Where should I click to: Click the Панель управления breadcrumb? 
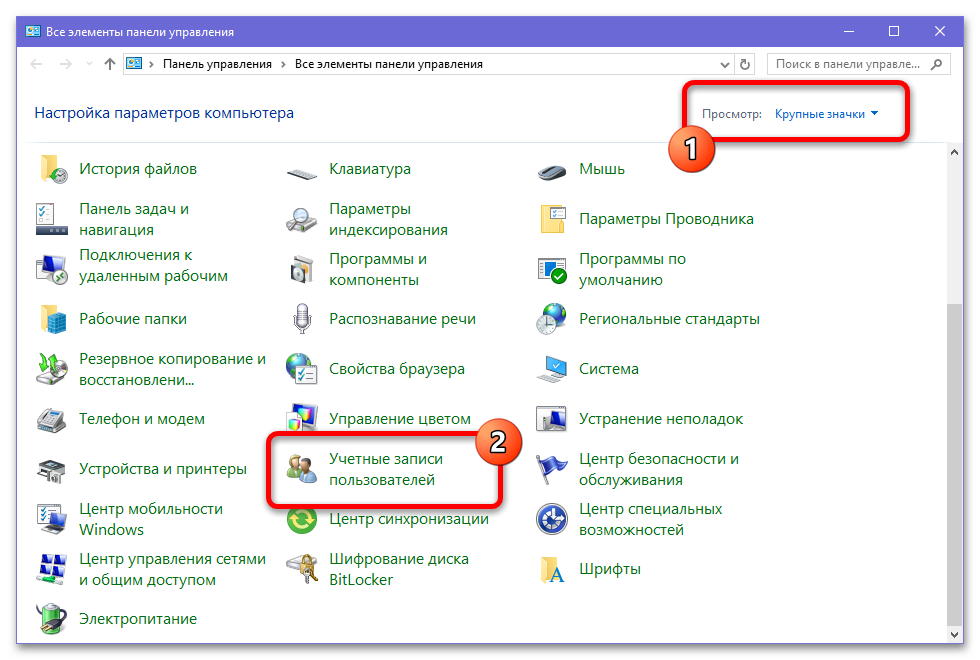click(x=217, y=64)
